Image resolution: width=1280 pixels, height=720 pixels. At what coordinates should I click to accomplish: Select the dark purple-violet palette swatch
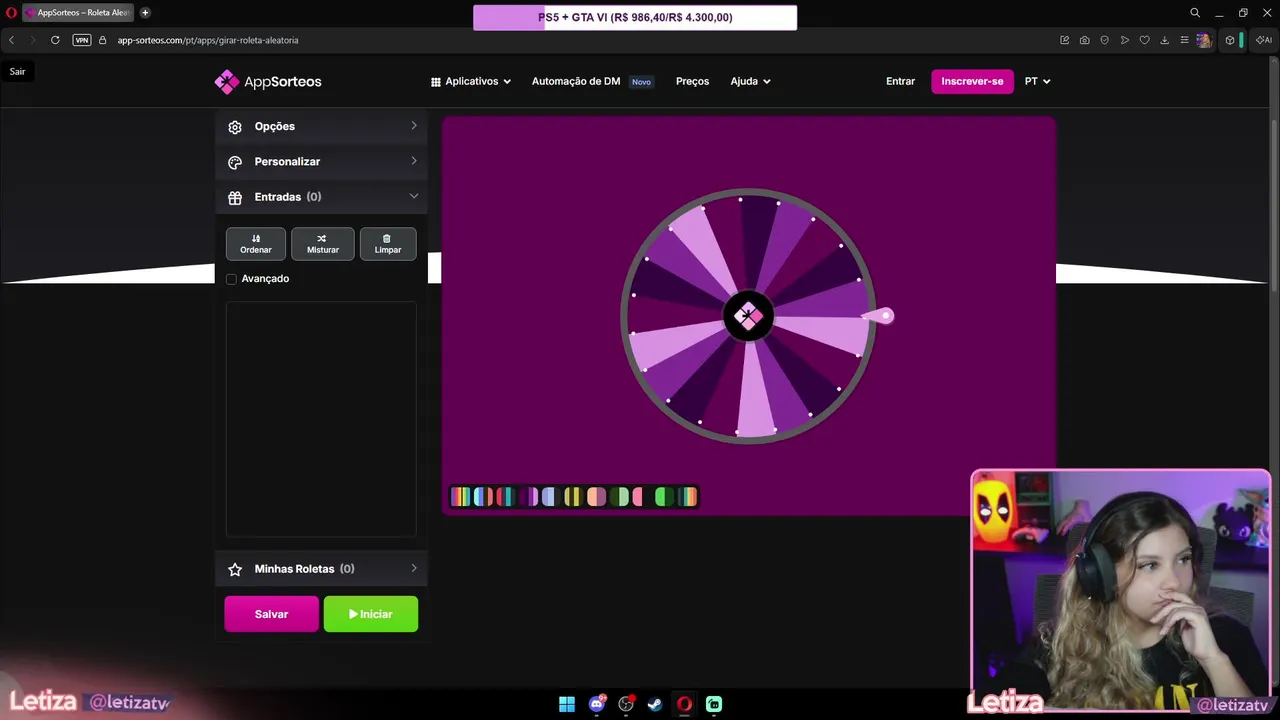coord(528,497)
